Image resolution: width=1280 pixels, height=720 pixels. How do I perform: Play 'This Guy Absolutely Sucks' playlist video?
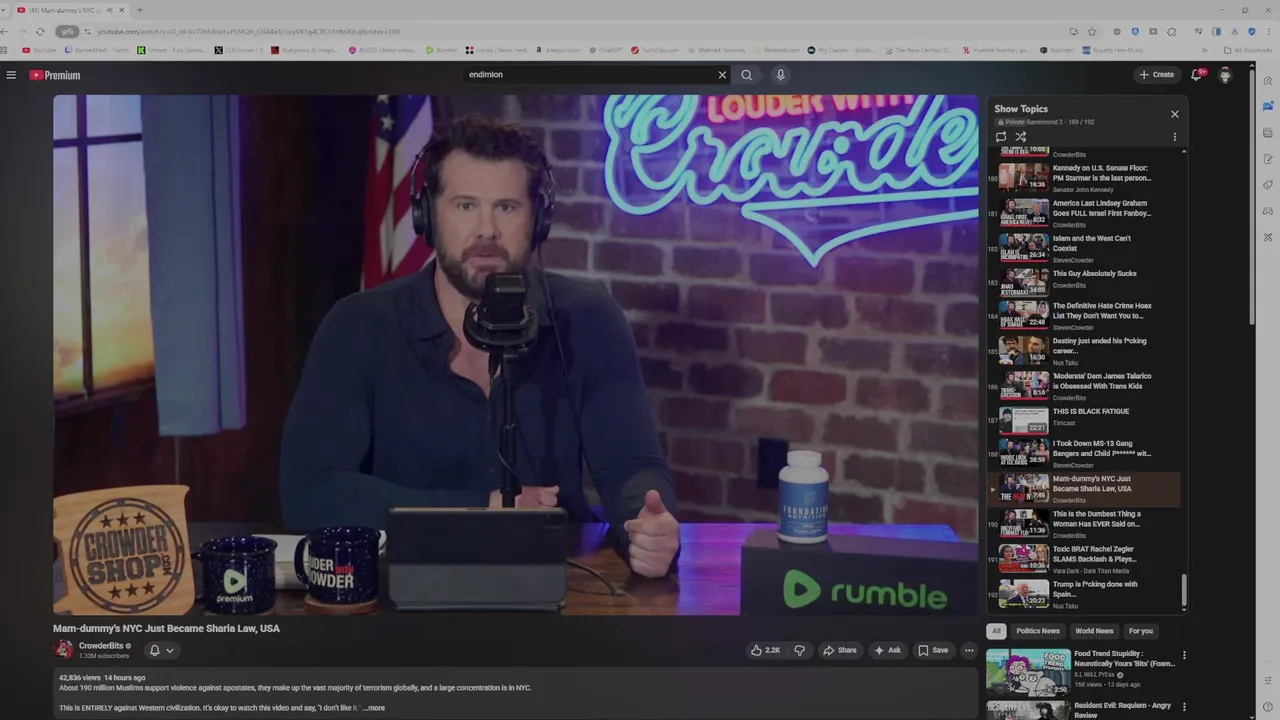1084,283
